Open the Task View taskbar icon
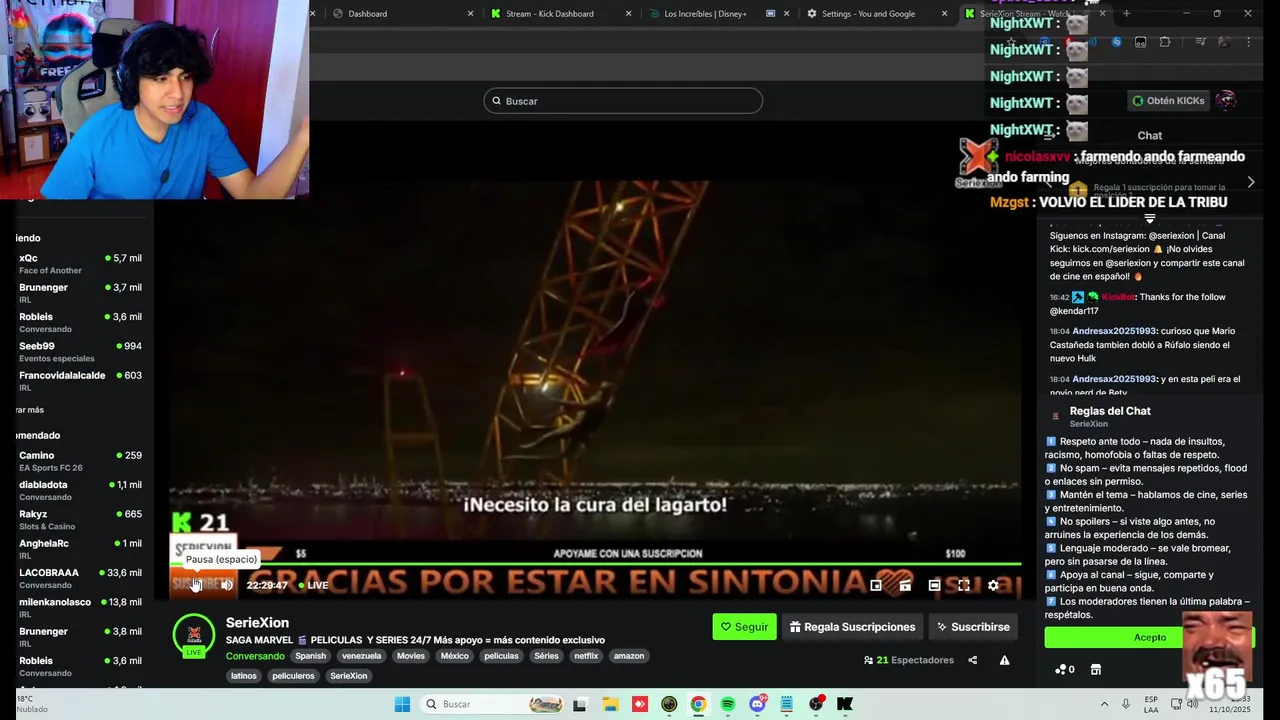The height and width of the screenshot is (720, 1280). point(580,704)
